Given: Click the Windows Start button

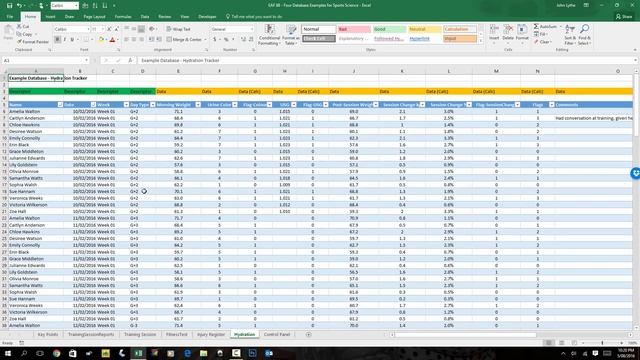Looking at the screenshot, I should click(8, 353).
